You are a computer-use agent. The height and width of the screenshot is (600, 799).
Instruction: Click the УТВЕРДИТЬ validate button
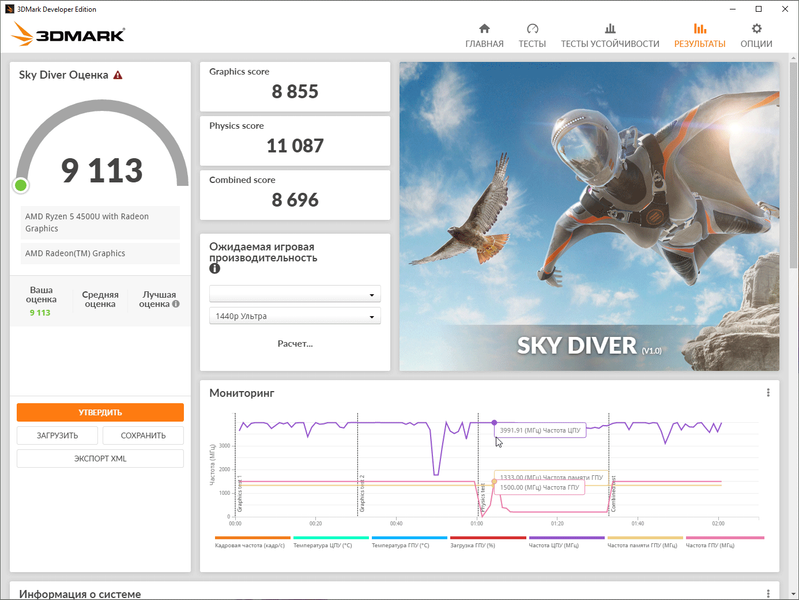point(100,412)
